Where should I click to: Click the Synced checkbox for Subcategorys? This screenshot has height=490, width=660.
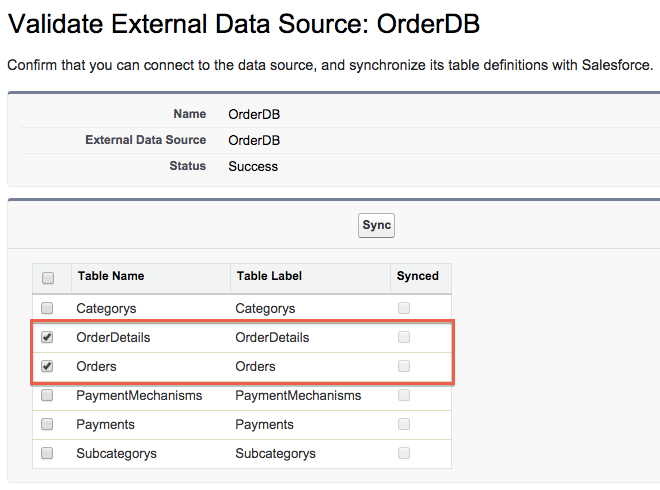pyautogui.click(x=404, y=454)
